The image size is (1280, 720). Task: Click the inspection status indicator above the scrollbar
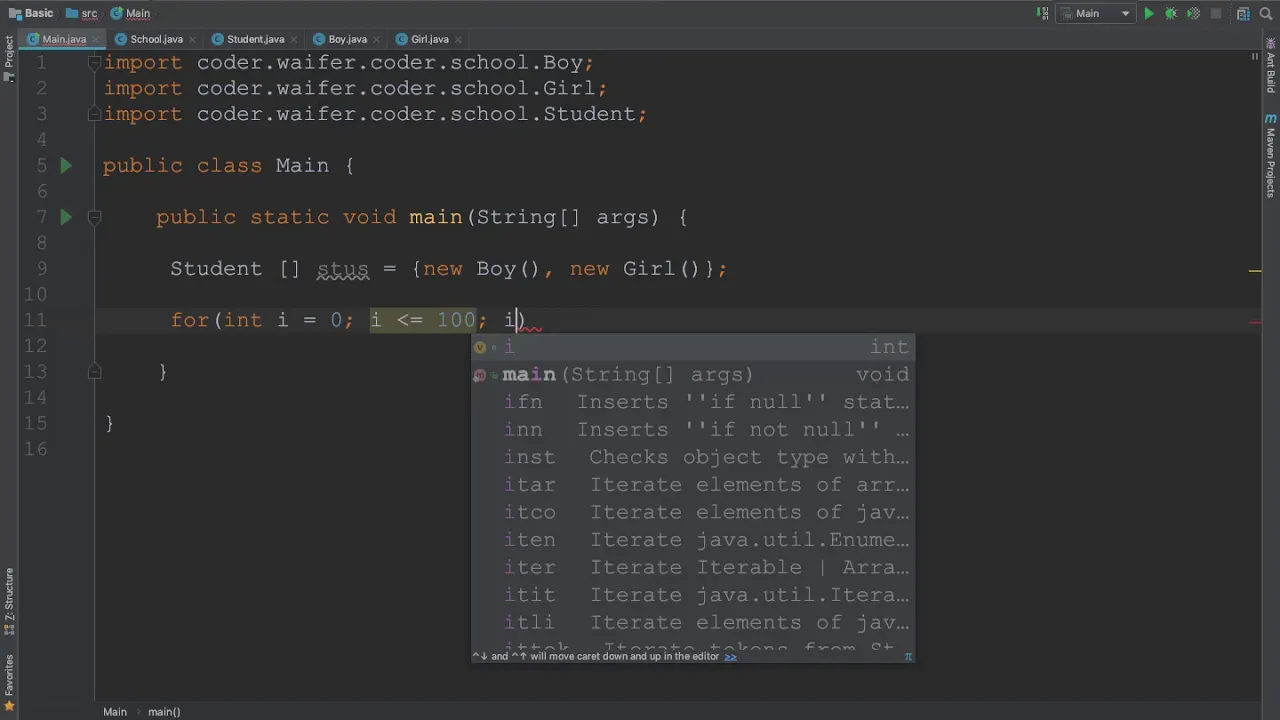(x=1254, y=57)
